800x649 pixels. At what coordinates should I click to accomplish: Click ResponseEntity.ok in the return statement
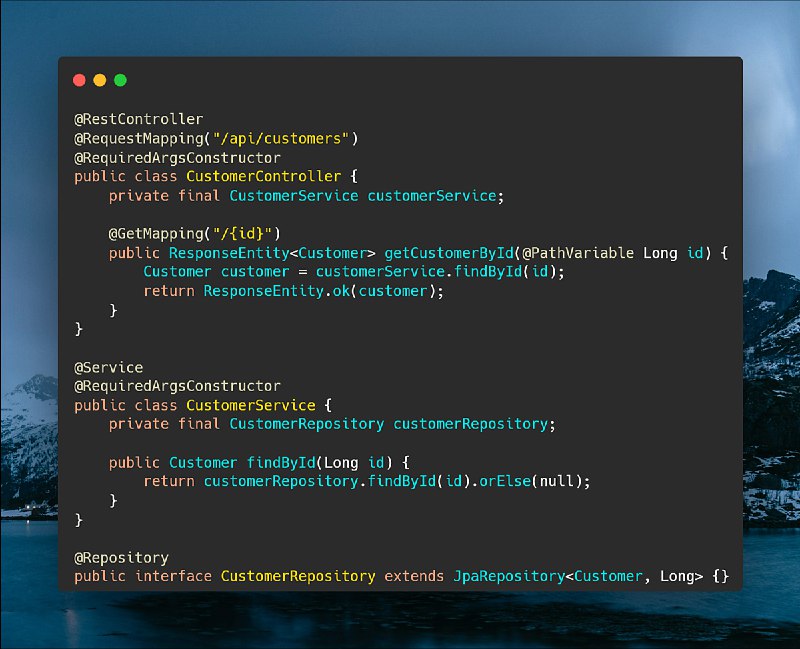[x=277, y=291]
